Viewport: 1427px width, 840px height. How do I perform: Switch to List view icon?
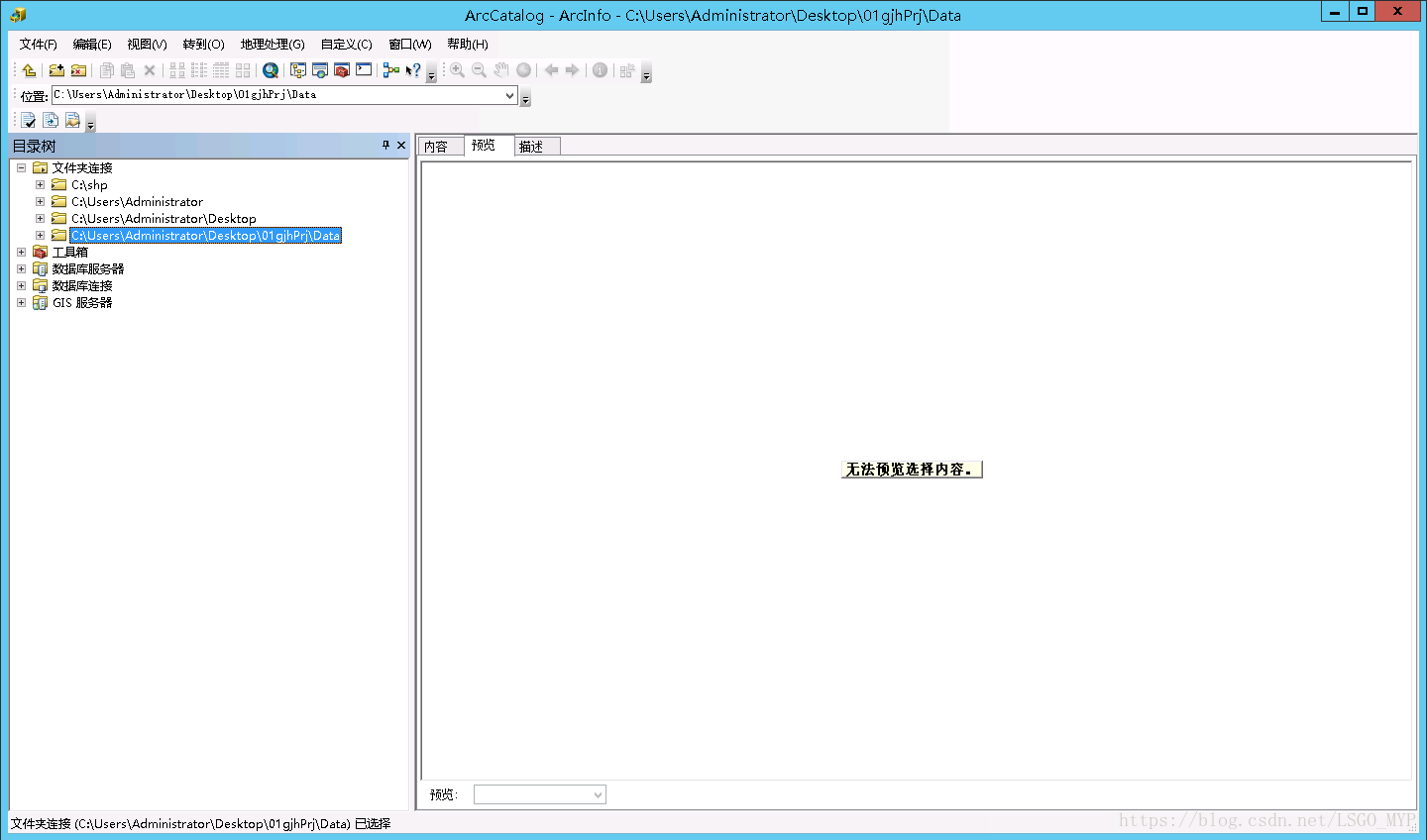(x=199, y=70)
